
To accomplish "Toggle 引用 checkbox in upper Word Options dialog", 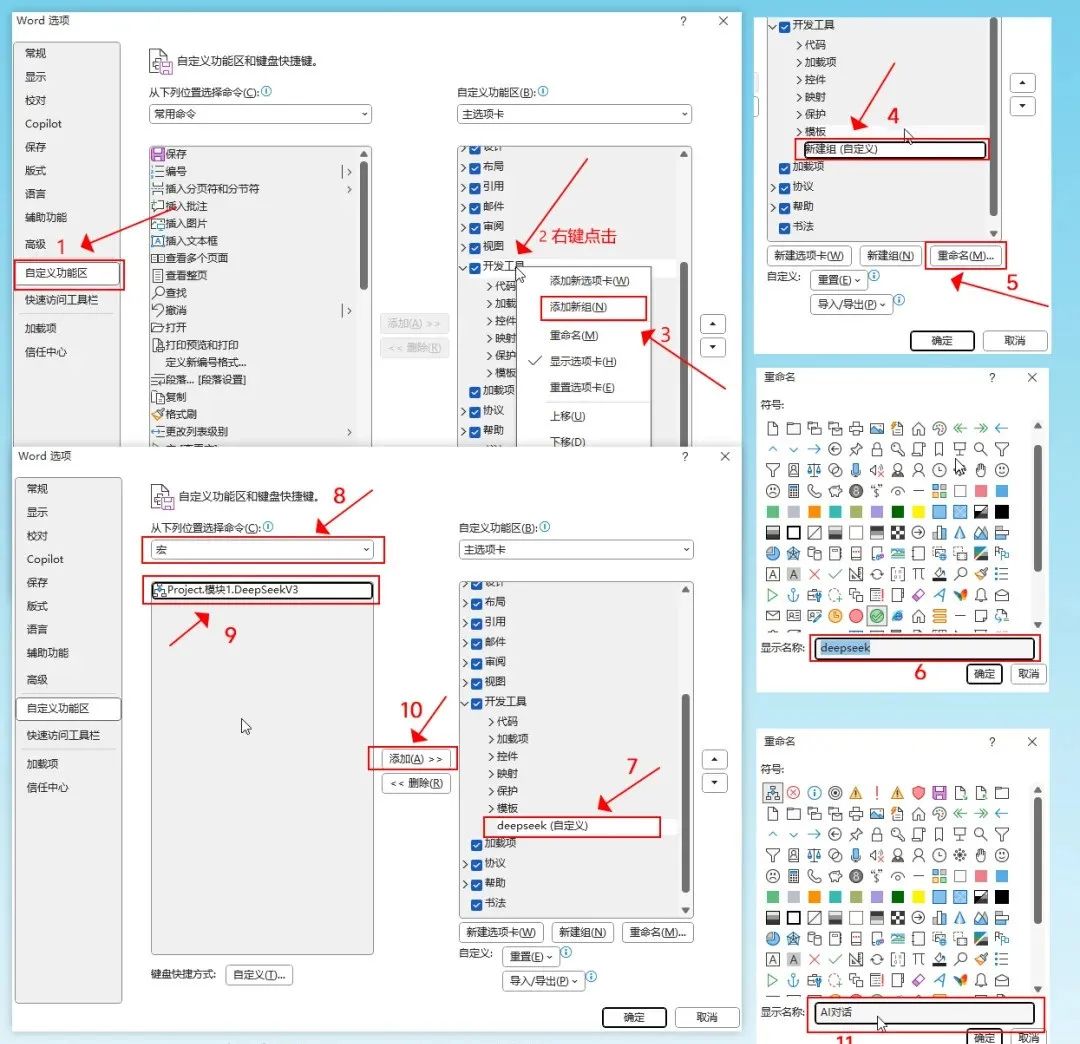I will point(475,187).
